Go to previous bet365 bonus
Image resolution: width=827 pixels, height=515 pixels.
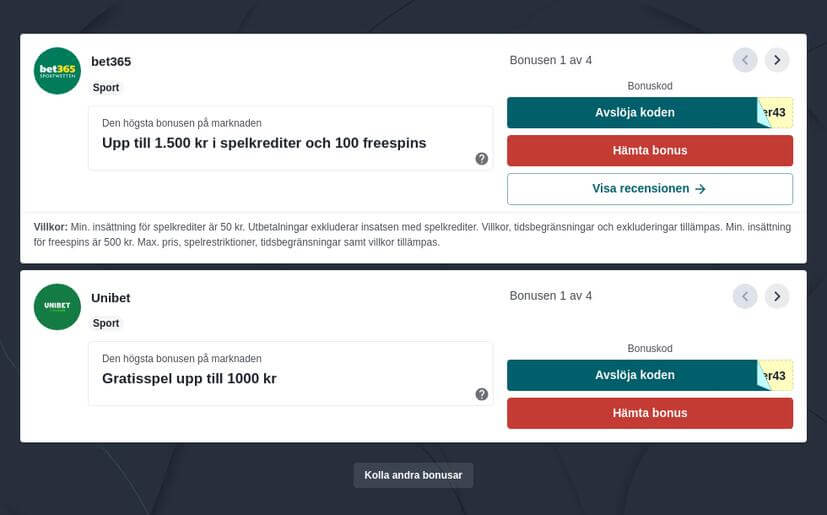[745, 60]
